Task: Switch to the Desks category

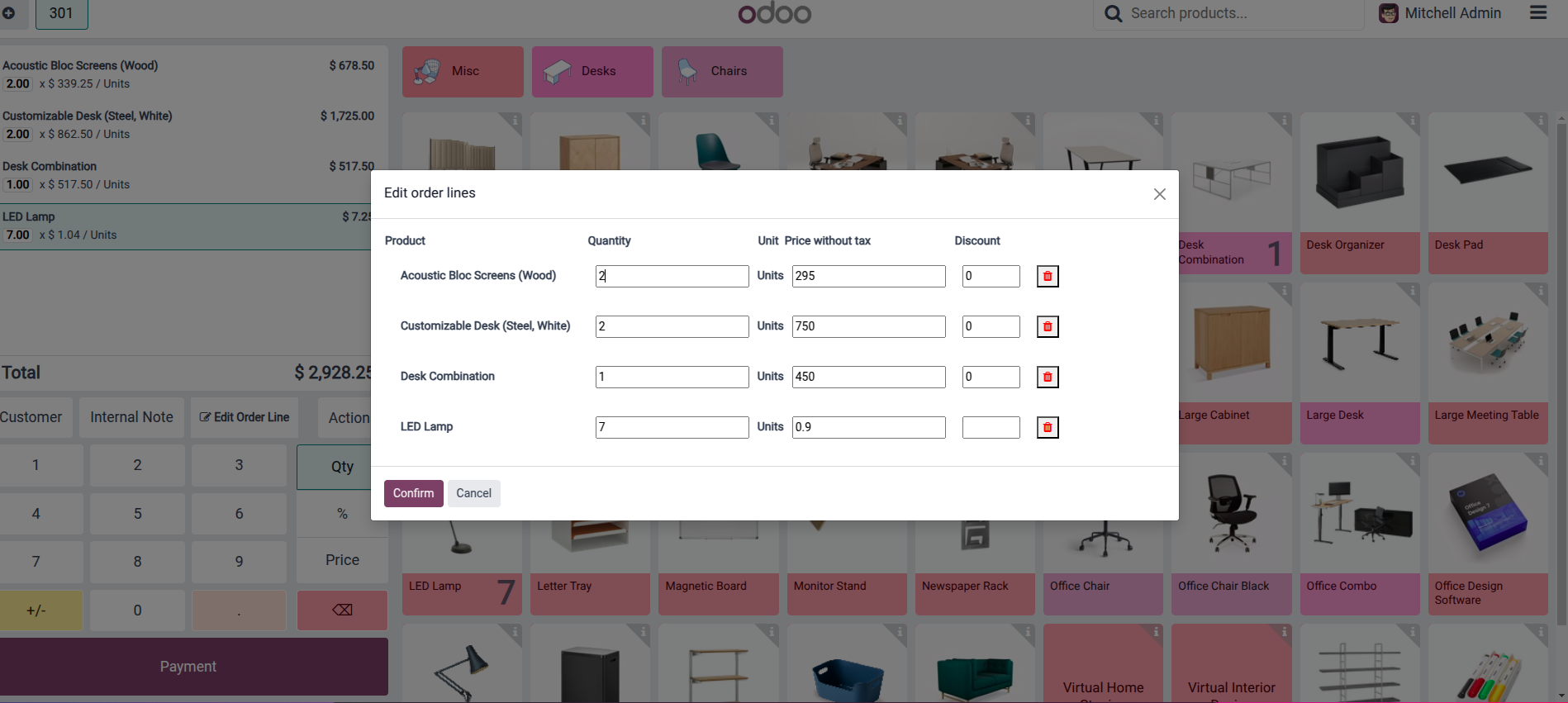Action: (592, 72)
